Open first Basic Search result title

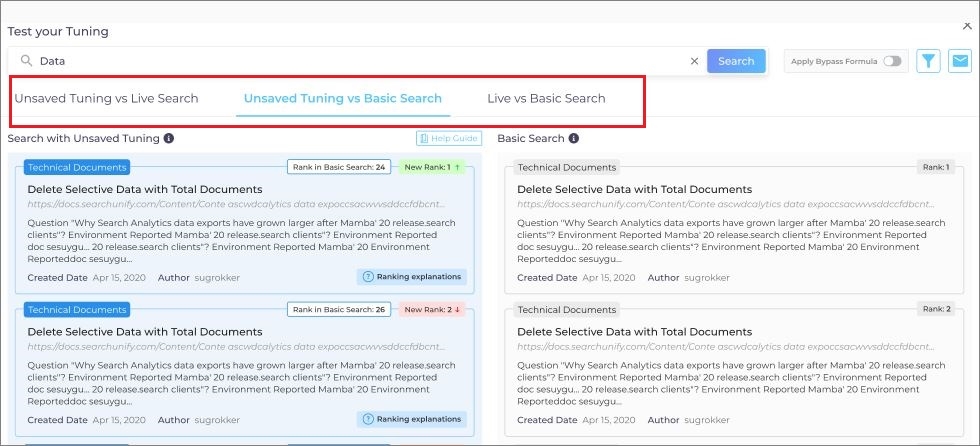click(634, 189)
